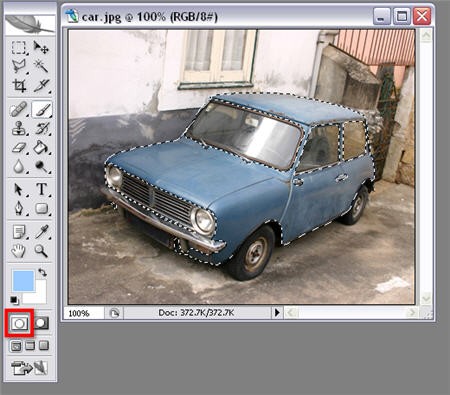Swap foreground and background colors

point(42,272)
